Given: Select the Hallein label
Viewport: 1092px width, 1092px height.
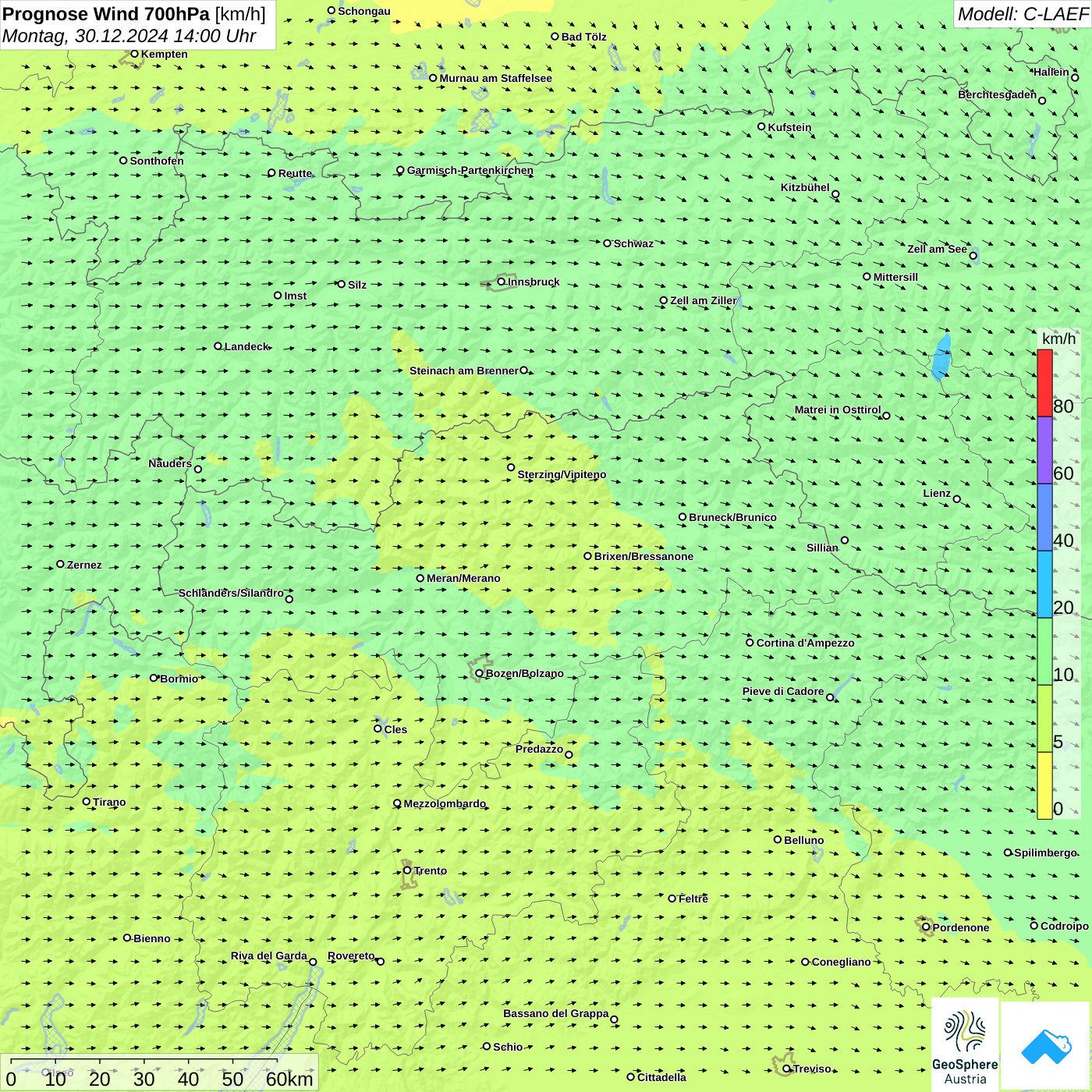Looking at the screenshot, I should point(1051,72).
